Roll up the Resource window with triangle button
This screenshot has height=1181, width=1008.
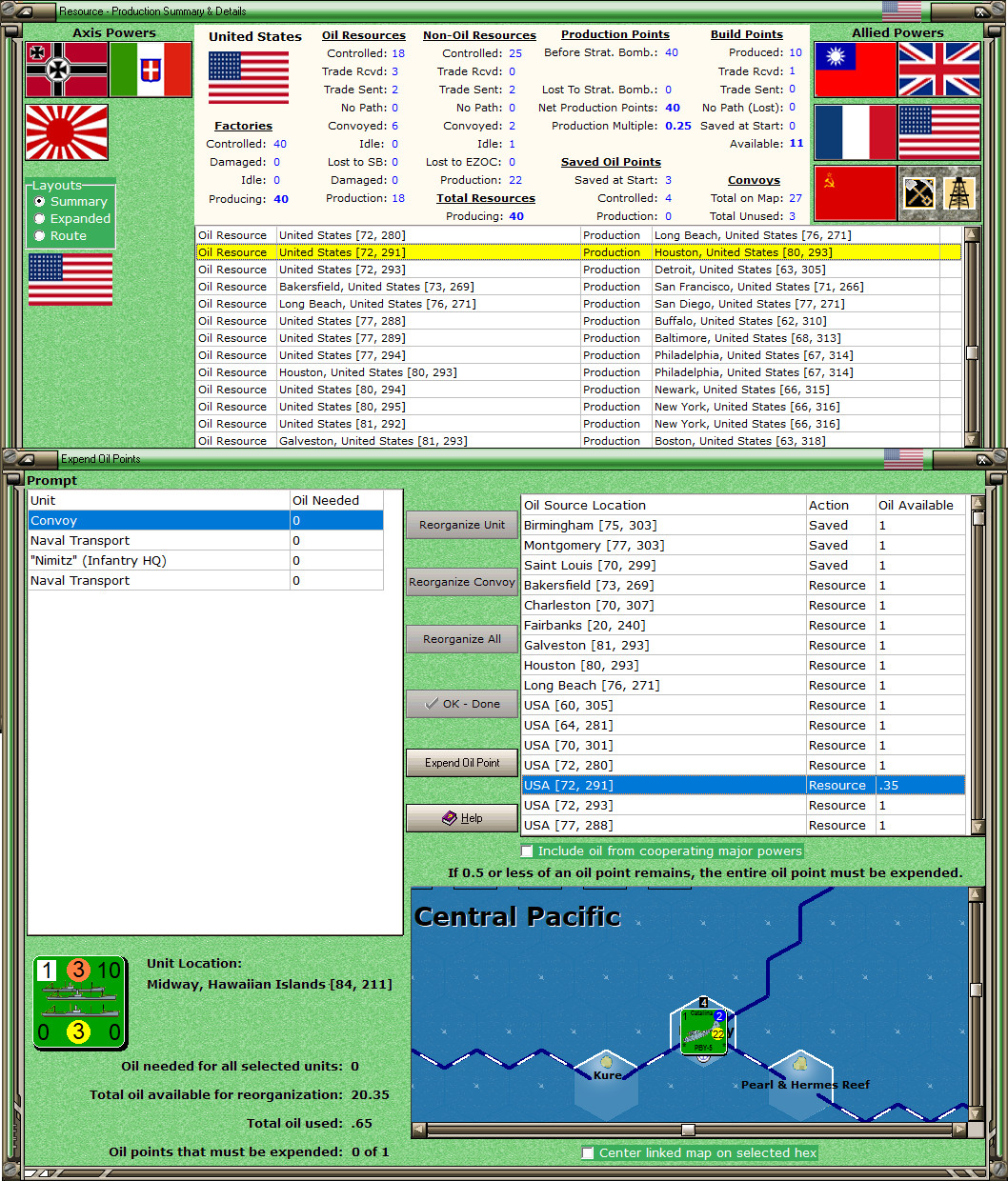coord(26,11)
